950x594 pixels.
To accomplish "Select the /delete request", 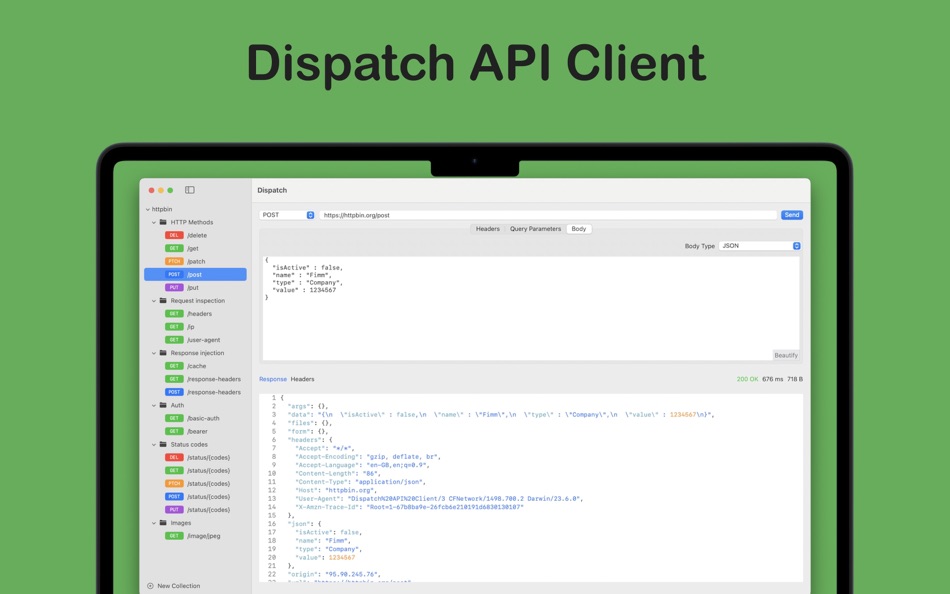I will [x=195, y=235].
